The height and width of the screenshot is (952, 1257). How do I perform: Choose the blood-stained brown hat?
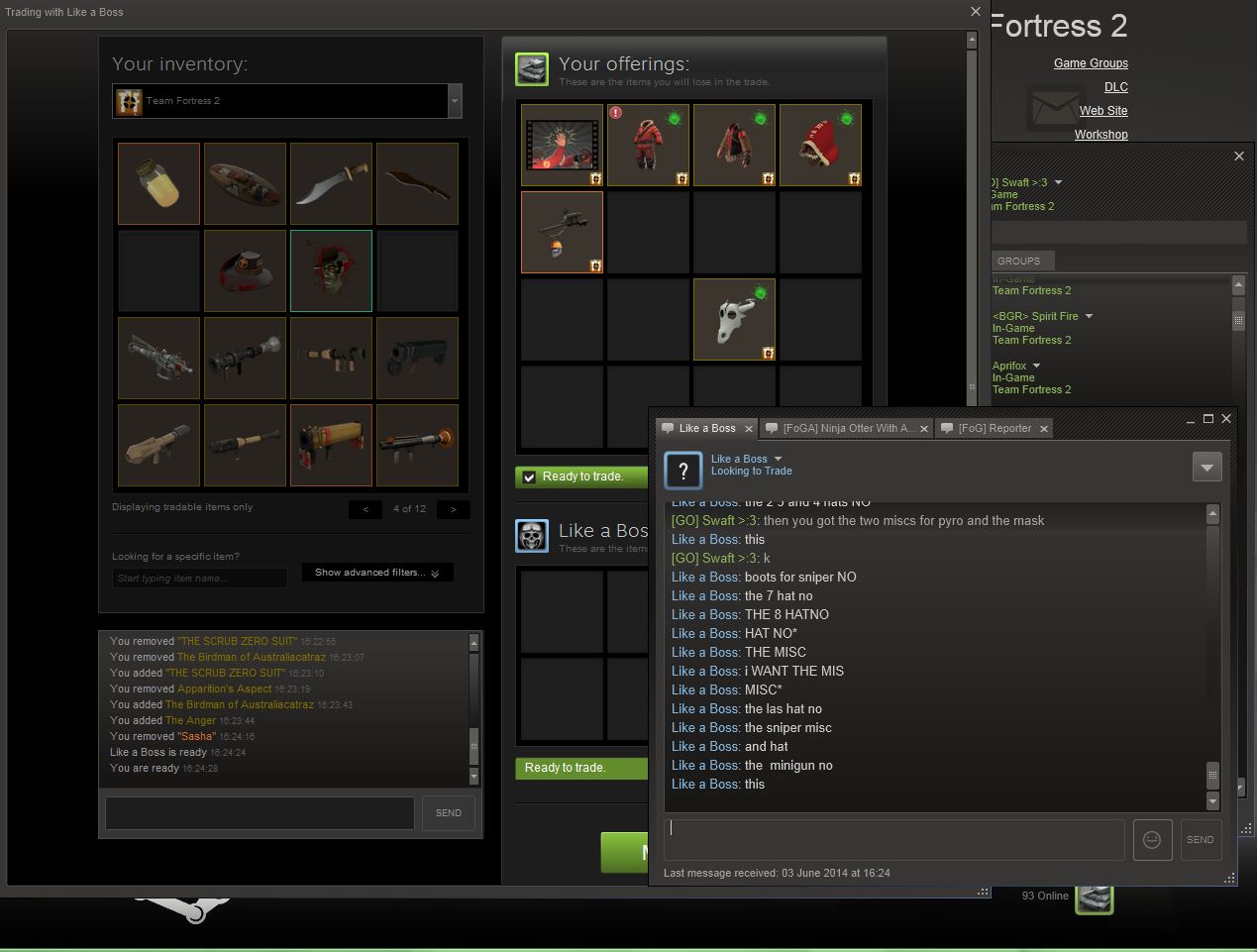click(x=245, y=270)
